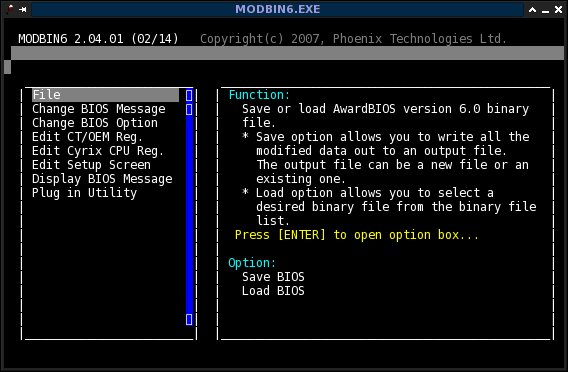Click the shade-up arrow titlebar icon

(x=532, y=10)
